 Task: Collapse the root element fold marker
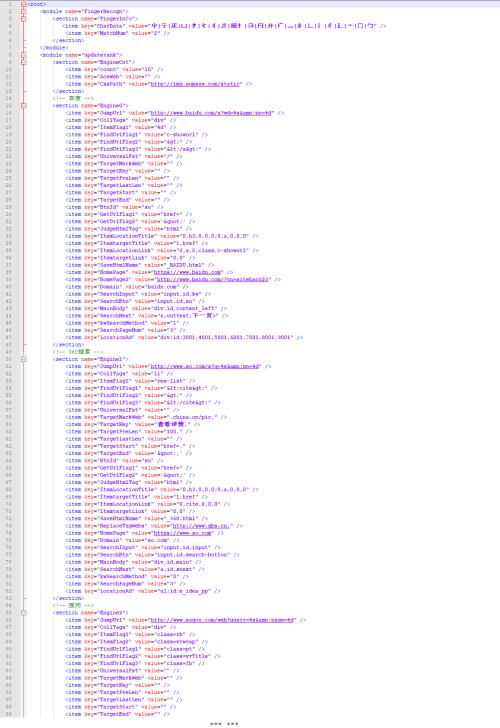(x=23, y=4)
